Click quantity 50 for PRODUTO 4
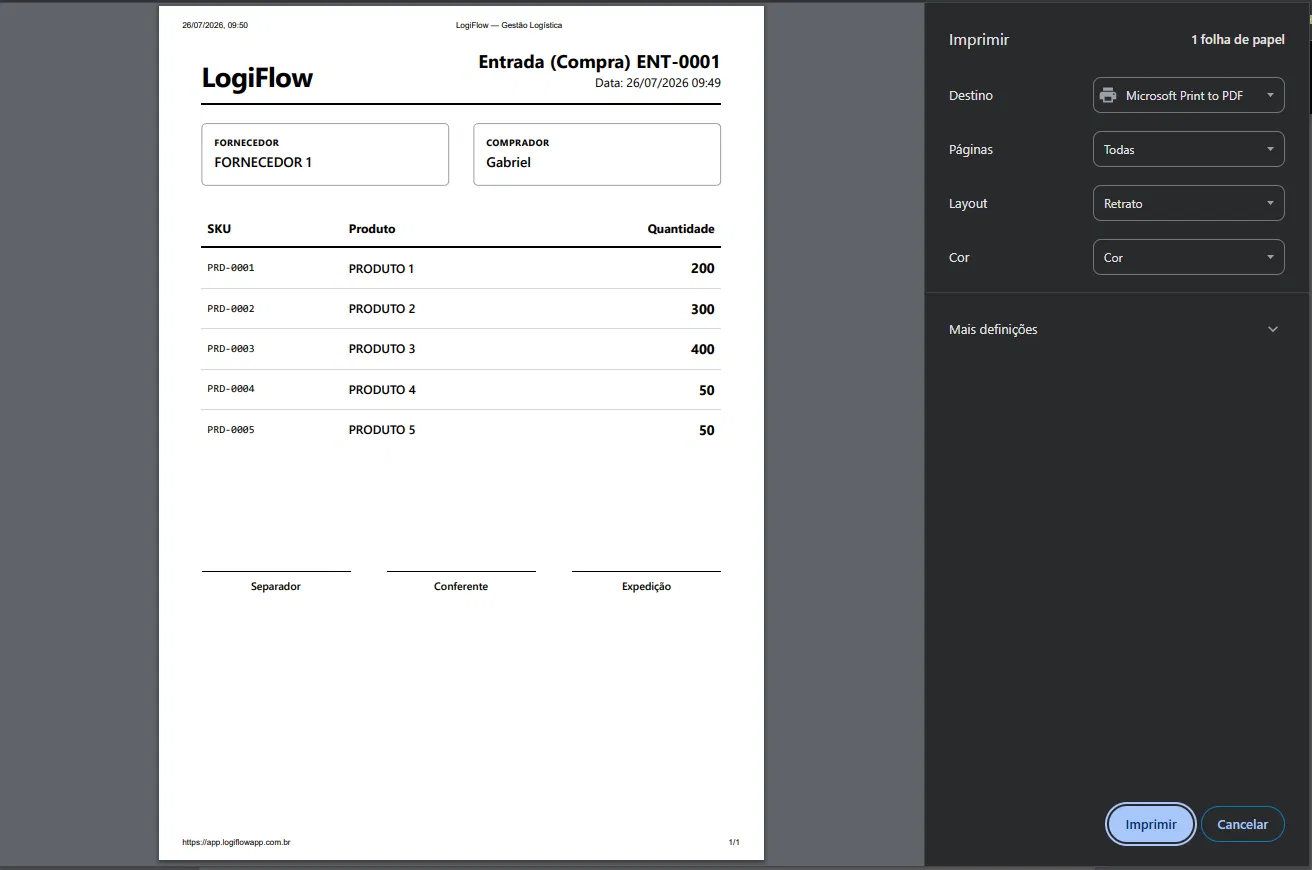The image size is (1312, 870). [707, 390]
